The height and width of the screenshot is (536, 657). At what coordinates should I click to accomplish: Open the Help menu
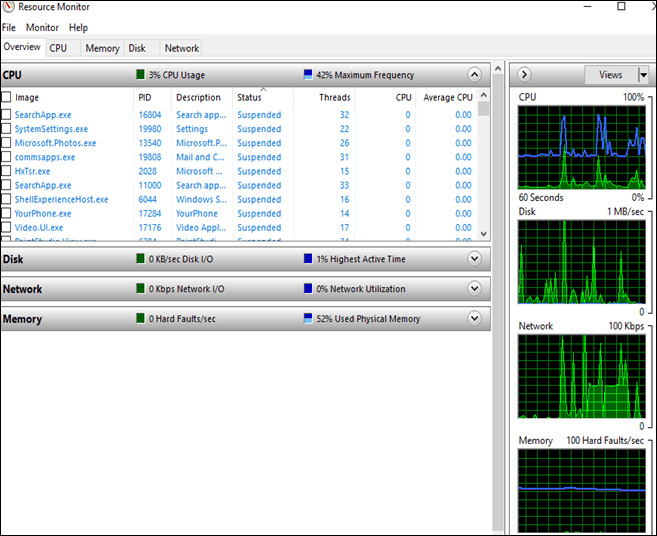(x=78, y=27)
